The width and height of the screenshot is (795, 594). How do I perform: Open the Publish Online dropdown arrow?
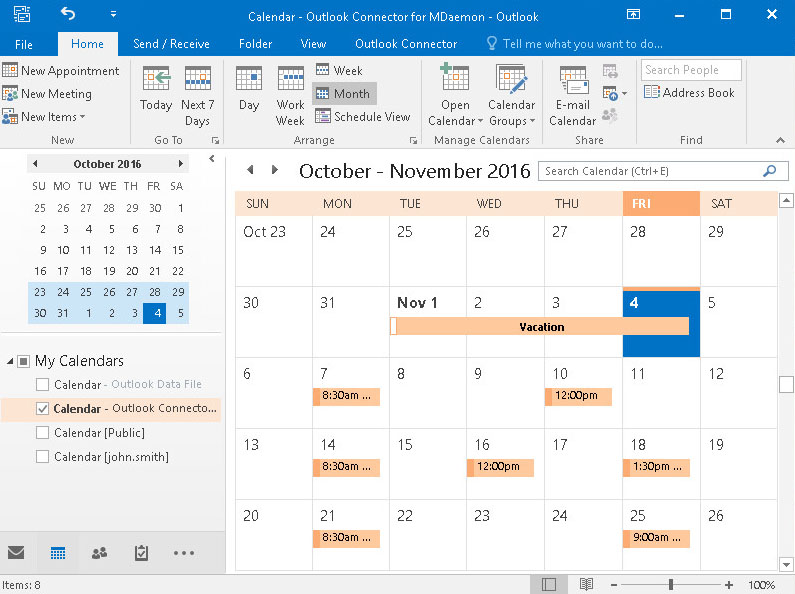pyautogui.click(x=624, y=94)
